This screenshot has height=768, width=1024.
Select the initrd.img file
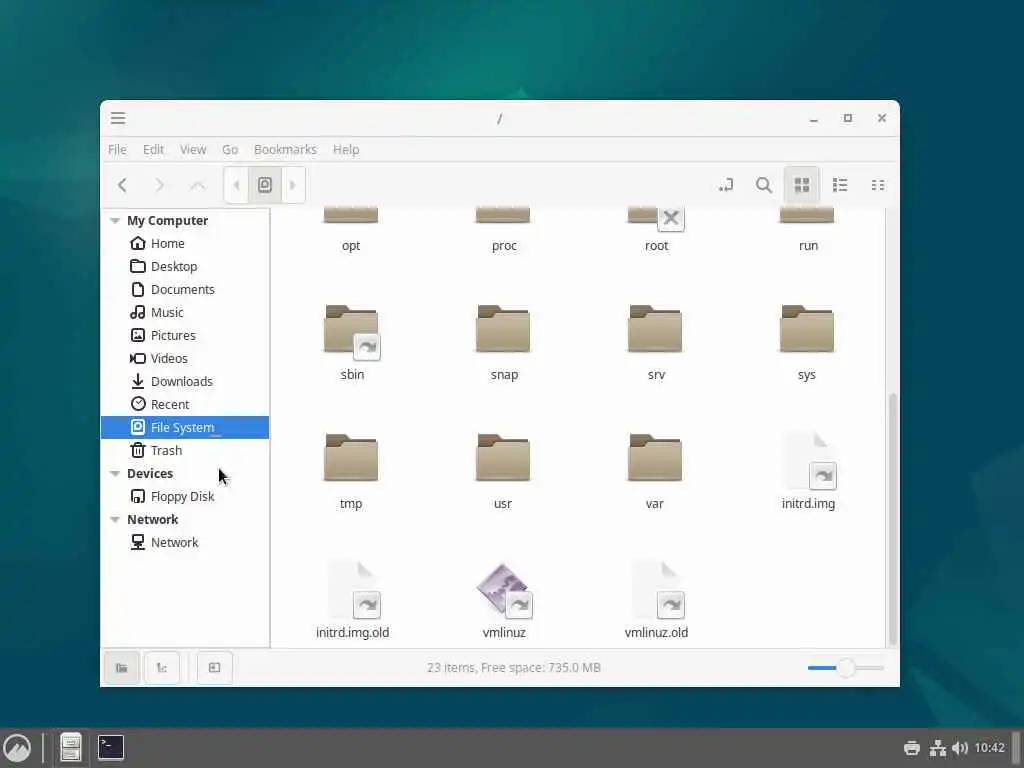808,472
